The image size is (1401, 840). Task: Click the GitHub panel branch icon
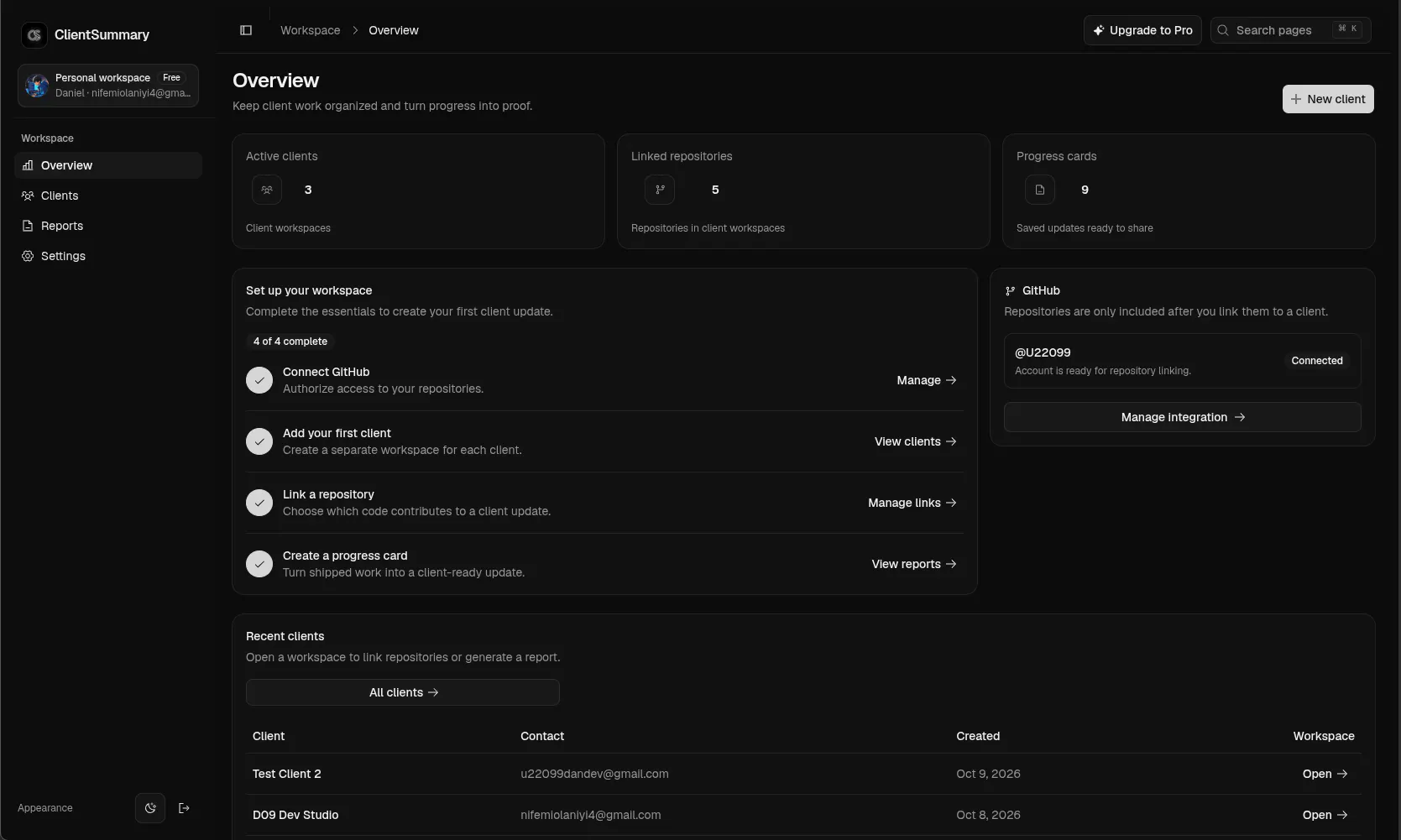coord(1010,291)
